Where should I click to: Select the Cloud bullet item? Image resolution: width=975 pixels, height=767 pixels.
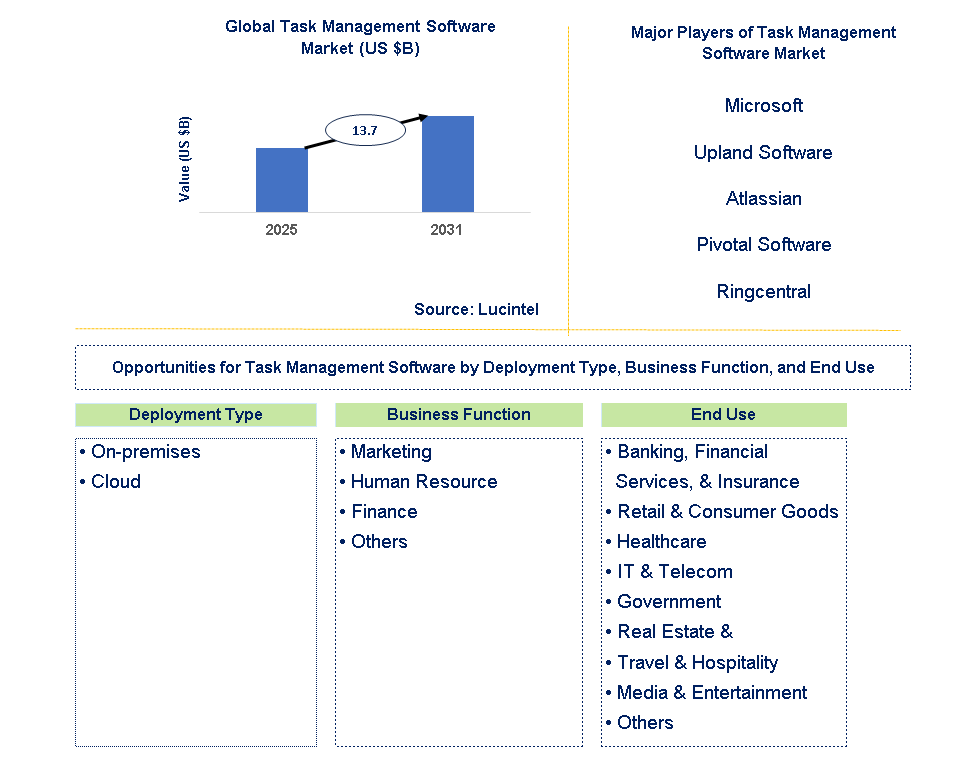click(111, 481)
